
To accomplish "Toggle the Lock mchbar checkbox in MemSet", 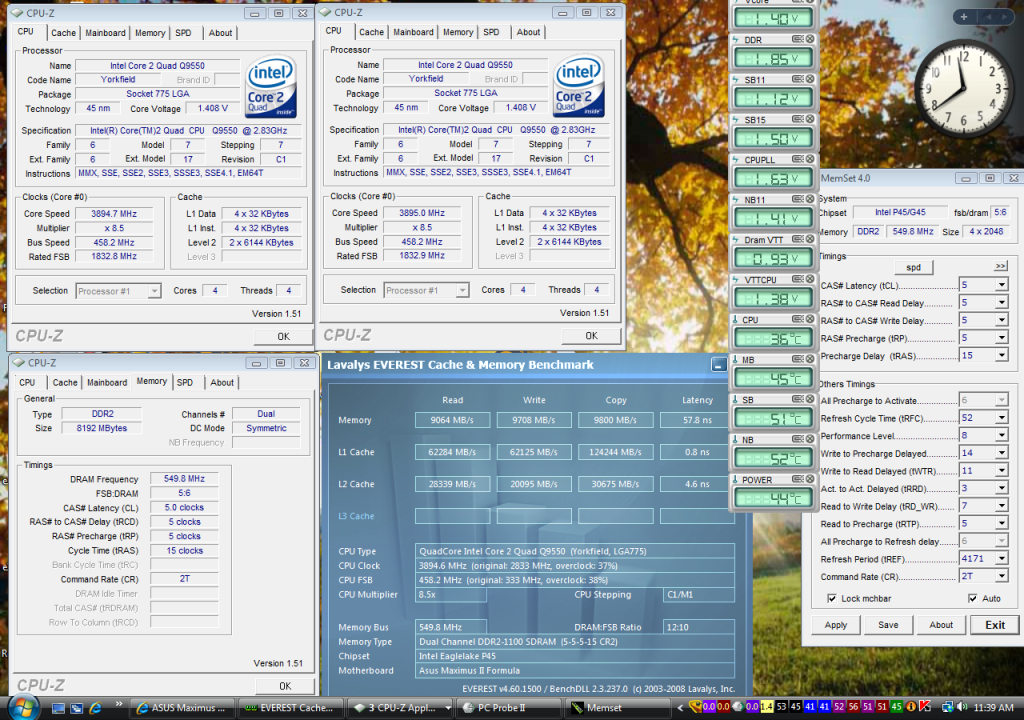I will [x=831, y=598].
